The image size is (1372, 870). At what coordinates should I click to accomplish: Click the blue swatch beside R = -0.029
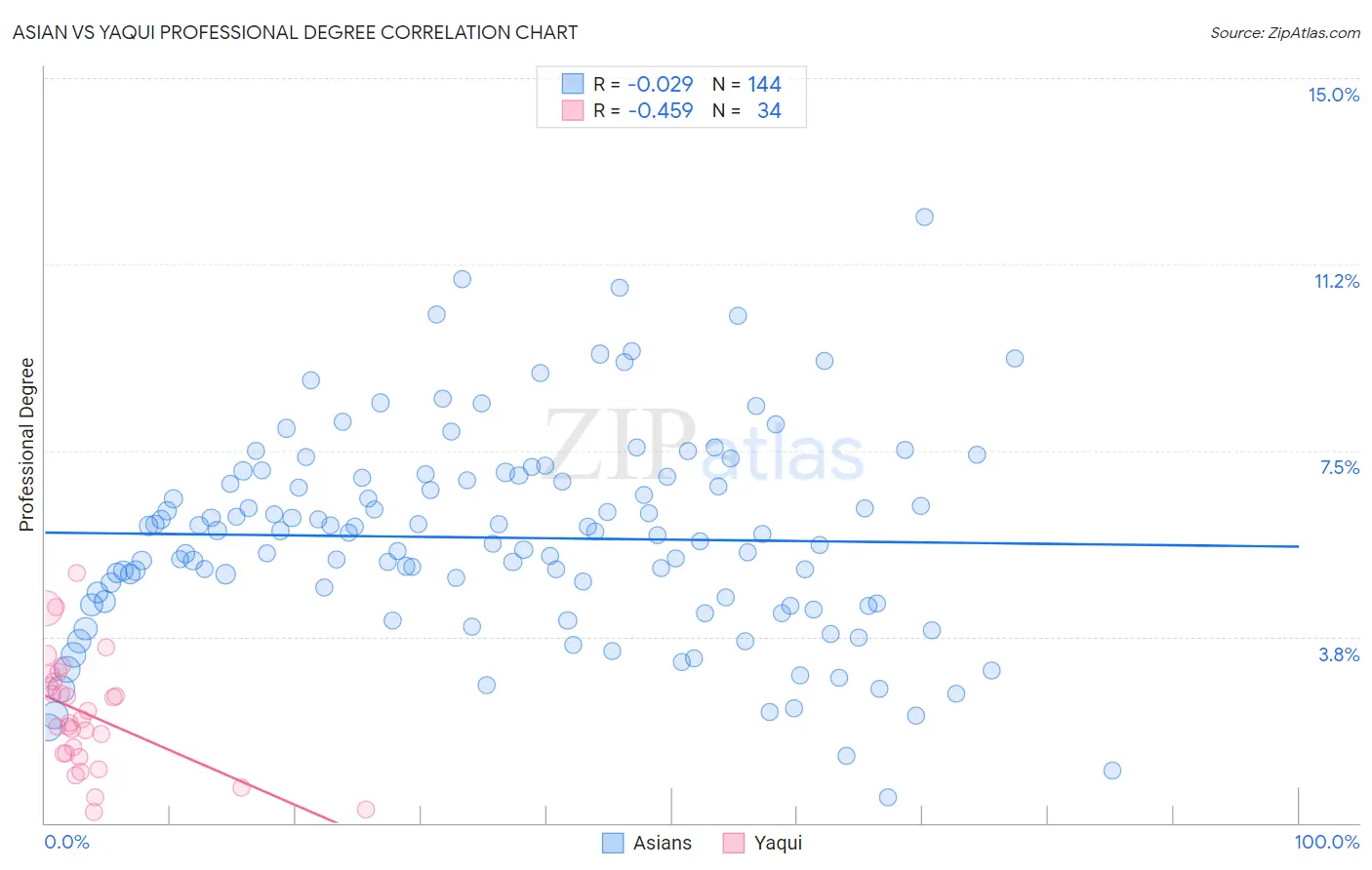(572, 84)
